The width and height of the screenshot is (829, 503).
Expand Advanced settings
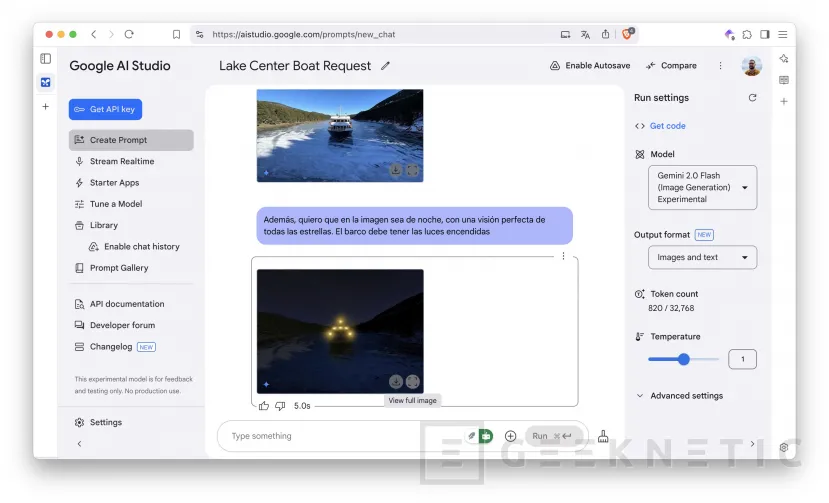pos(679,396)
